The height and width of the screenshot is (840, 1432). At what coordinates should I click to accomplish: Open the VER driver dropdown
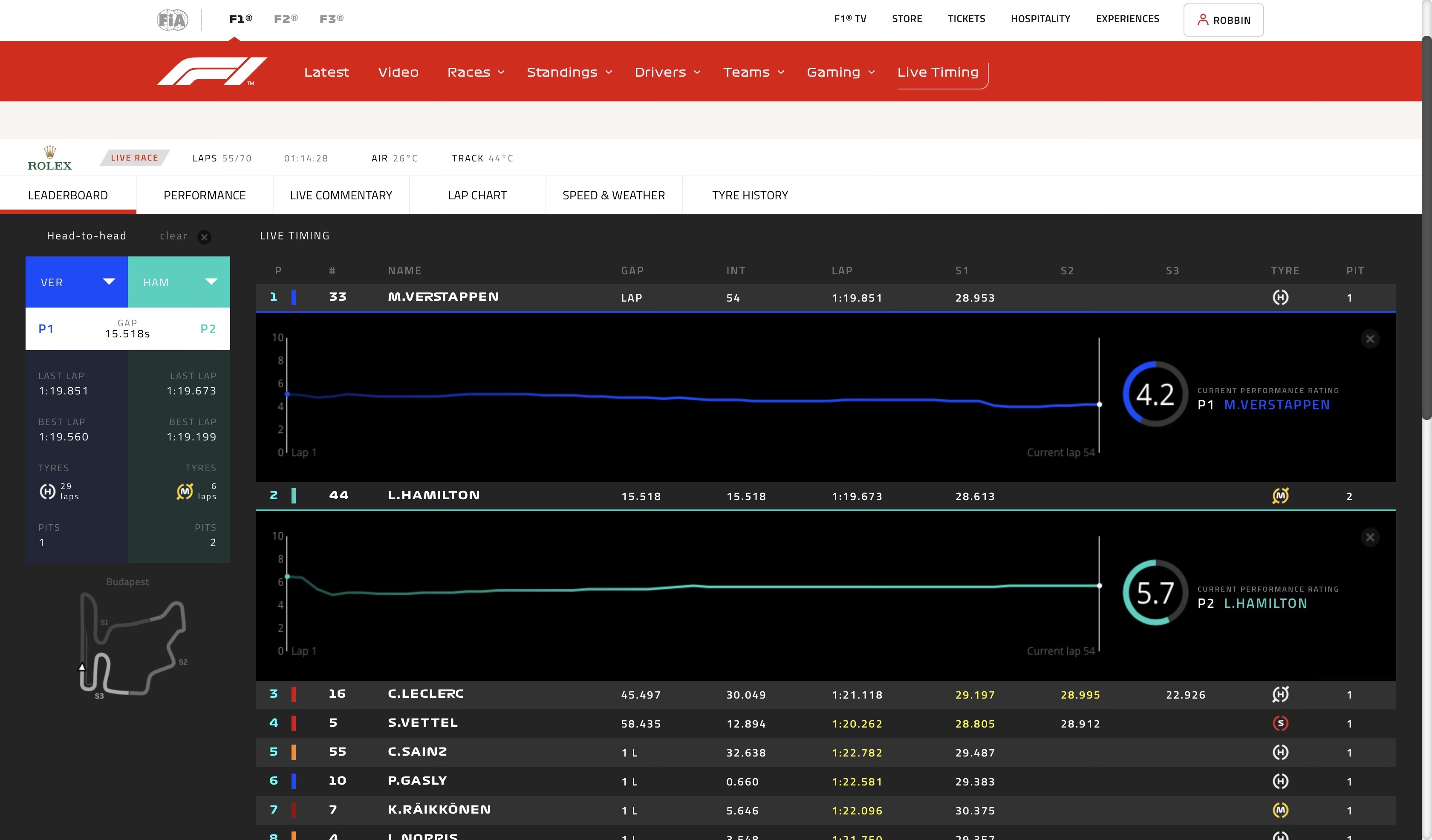[77, 282]
